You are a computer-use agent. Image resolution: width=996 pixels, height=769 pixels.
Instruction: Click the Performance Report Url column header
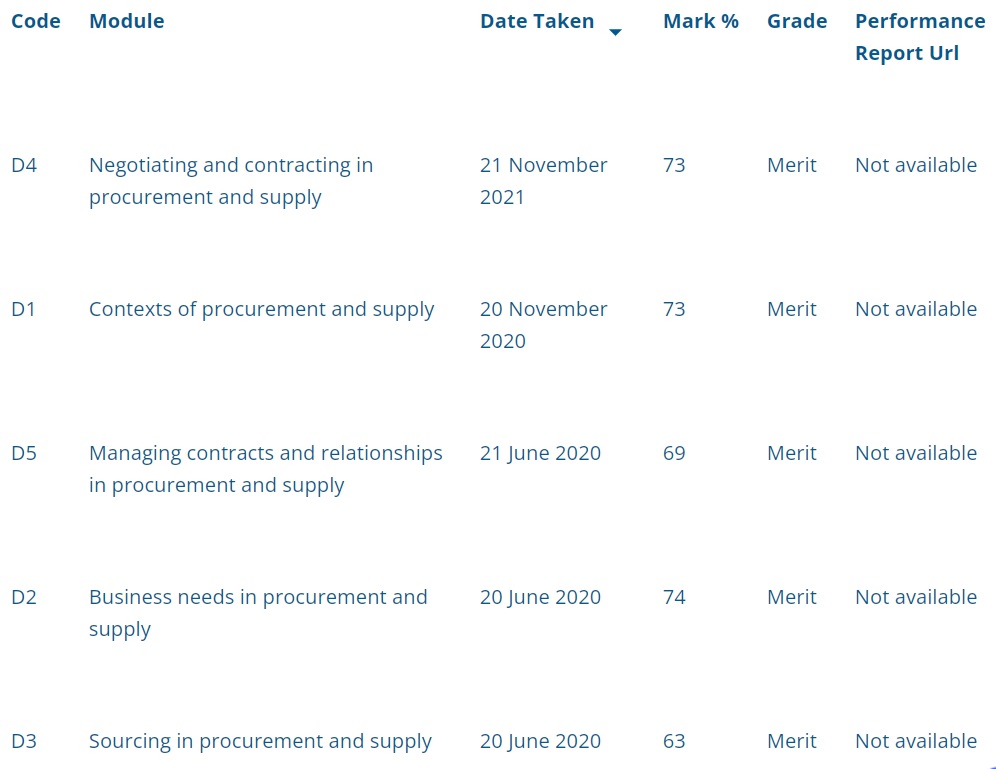click(920, 37)
